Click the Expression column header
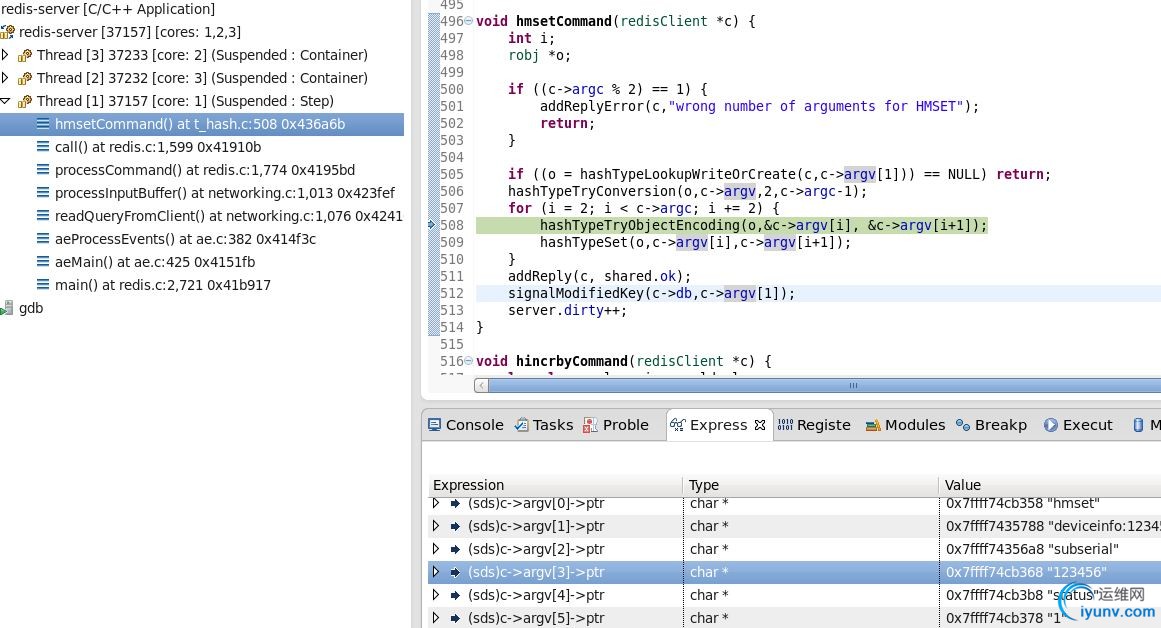 [x=555, y=485]
